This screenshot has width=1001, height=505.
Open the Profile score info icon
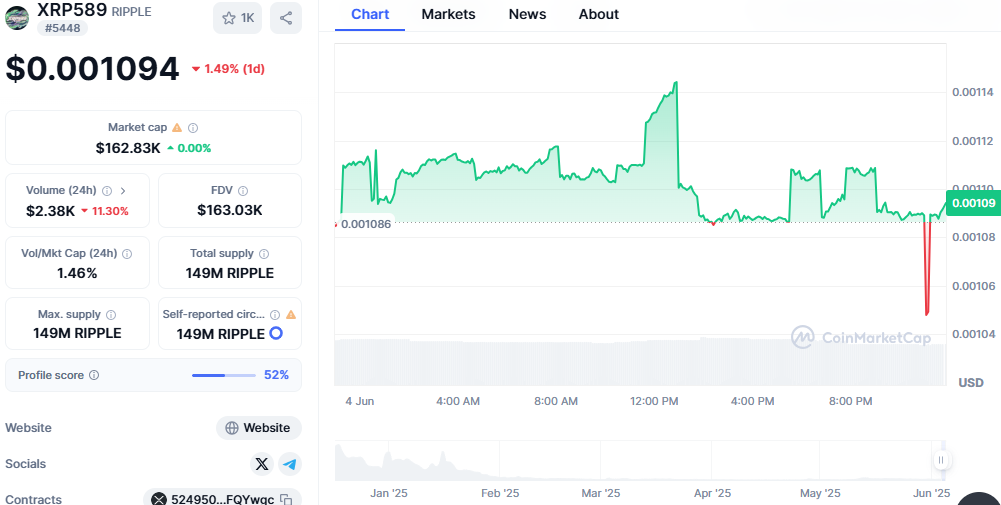94,375
